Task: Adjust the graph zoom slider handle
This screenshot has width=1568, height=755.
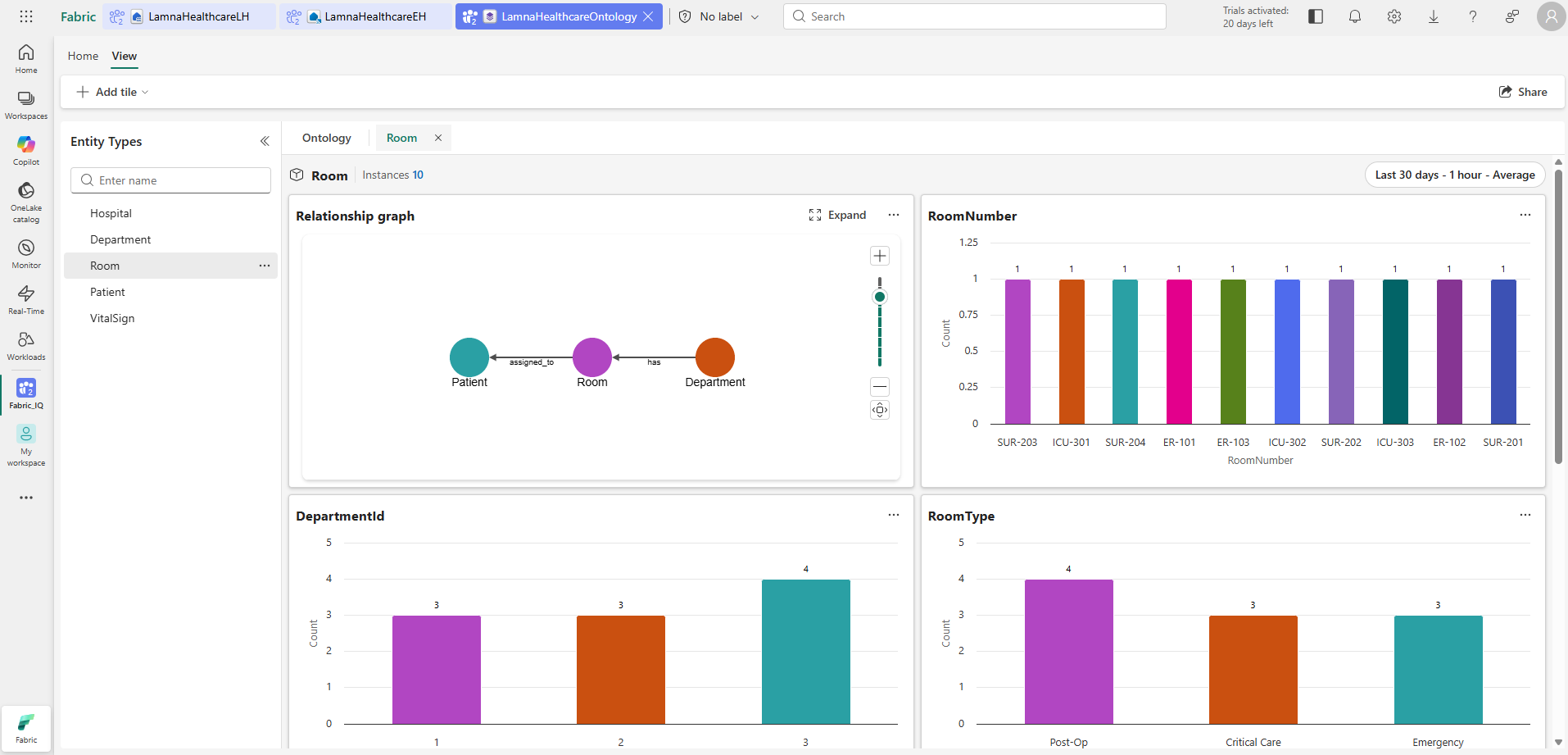Action: click(880, 297)
